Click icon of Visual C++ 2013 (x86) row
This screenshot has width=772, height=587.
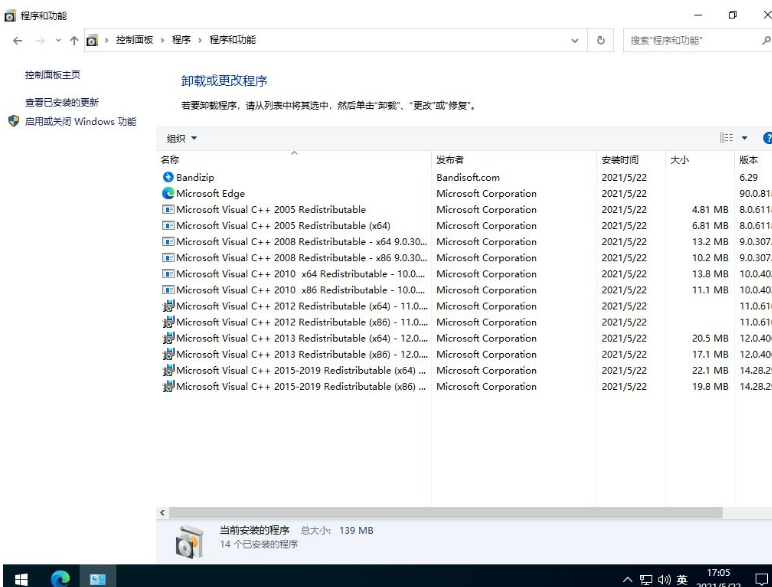(168, 354)
